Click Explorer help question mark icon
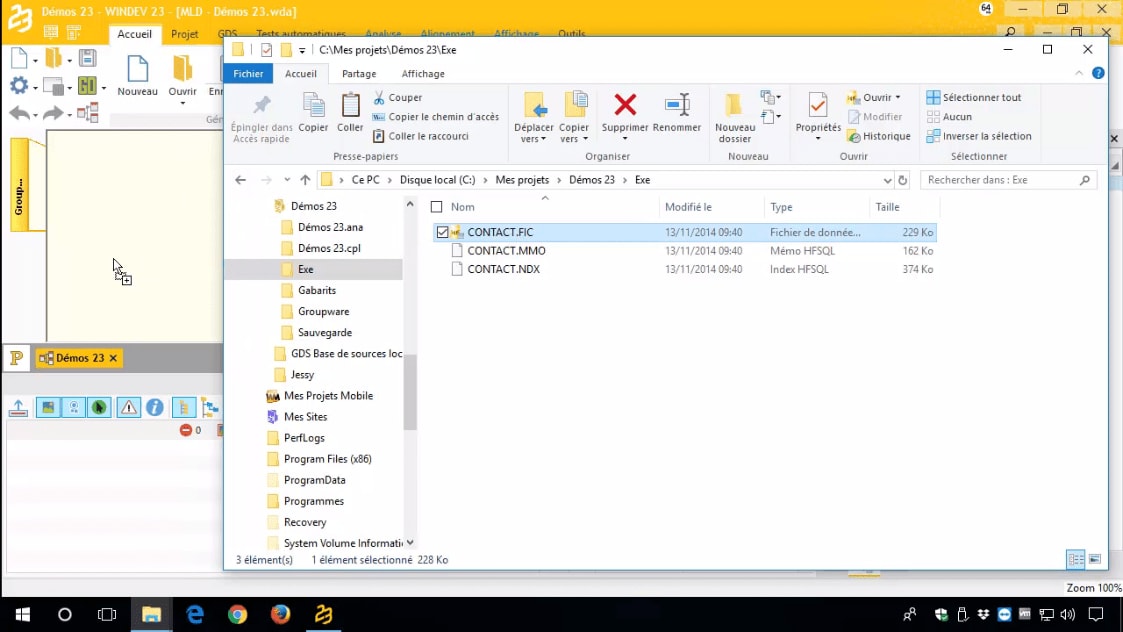1123x632 pixels. [1098, 73]
